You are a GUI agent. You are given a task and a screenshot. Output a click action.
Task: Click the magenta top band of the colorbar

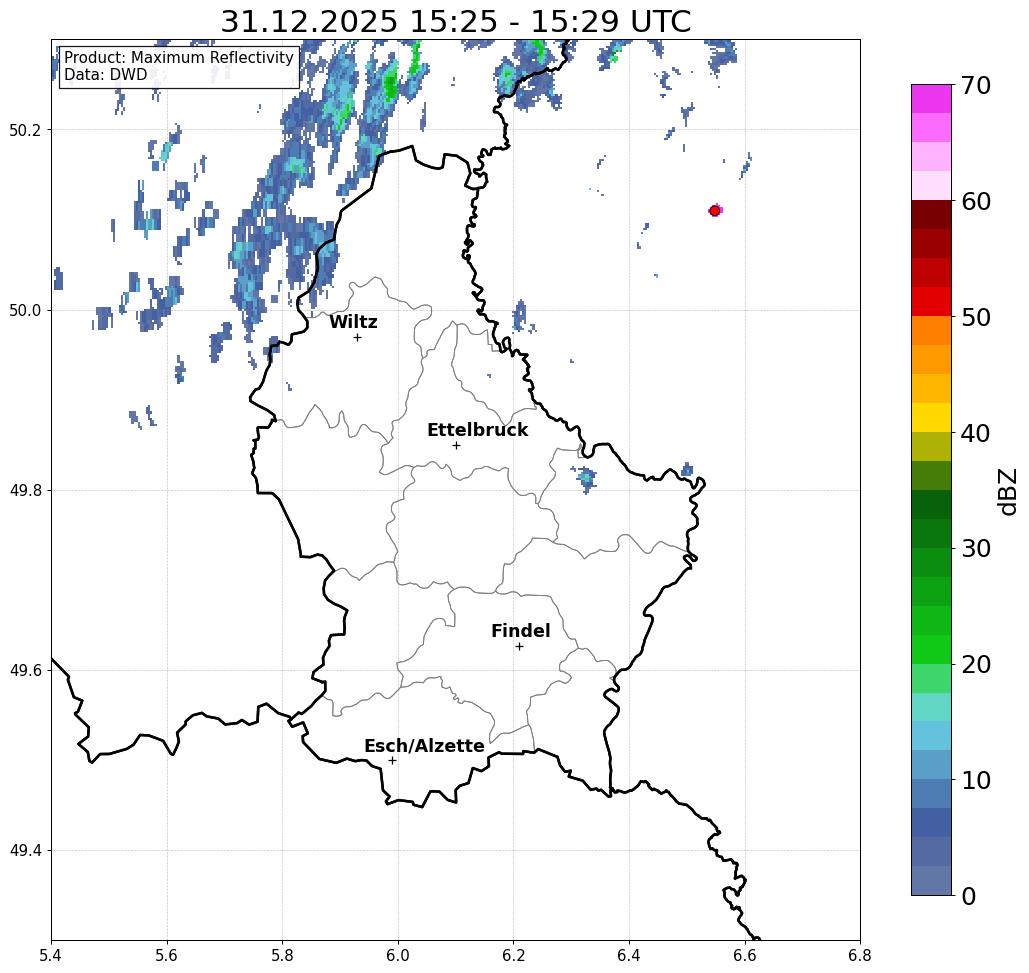(x=931, y=99)
